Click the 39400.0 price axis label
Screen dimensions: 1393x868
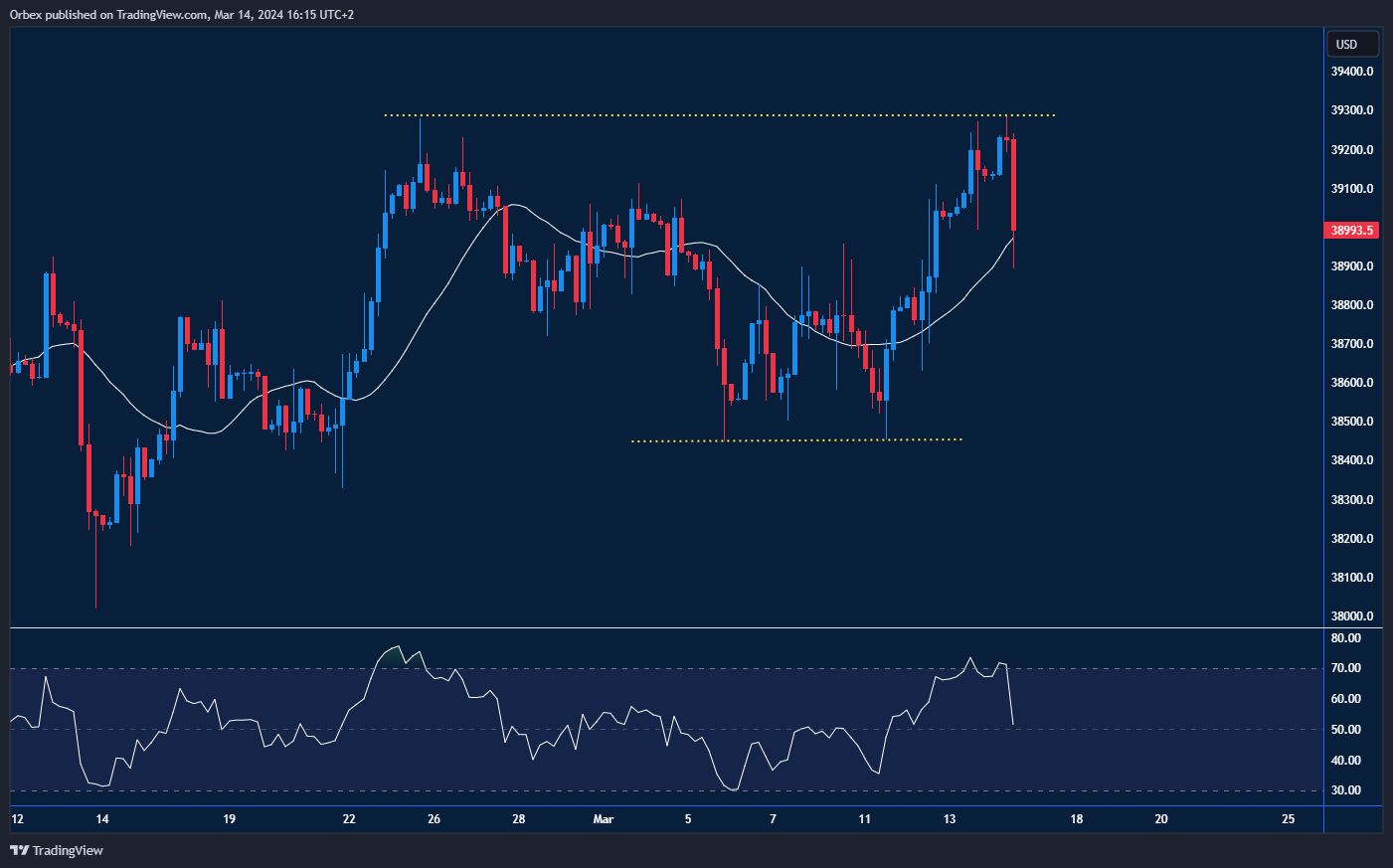pos(1352,72)
